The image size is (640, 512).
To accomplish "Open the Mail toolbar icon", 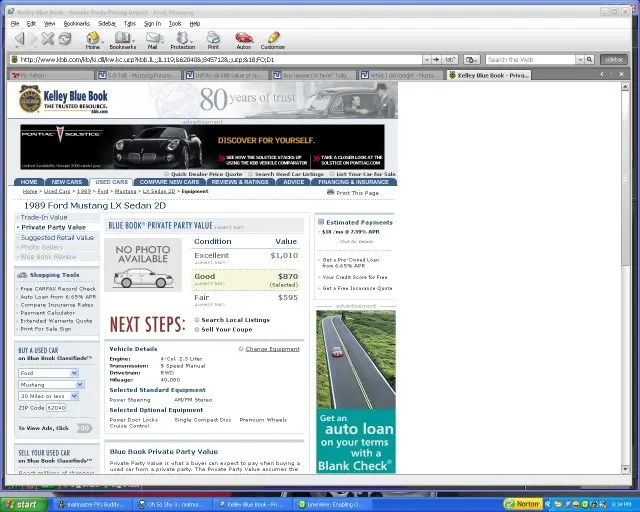I will tap(153, 40).
